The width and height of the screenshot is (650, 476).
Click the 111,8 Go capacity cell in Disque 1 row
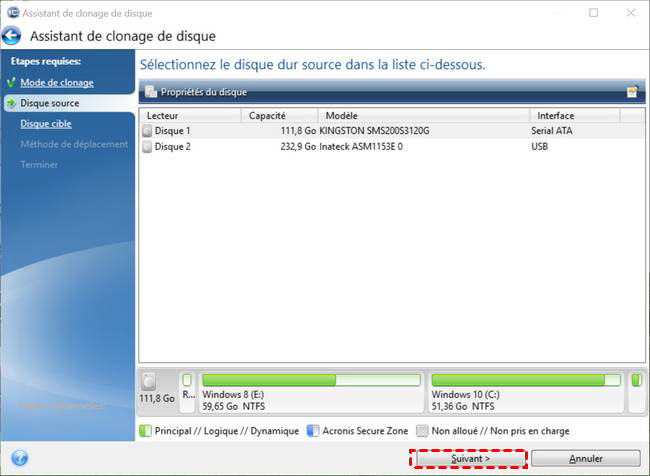(298, 131)
